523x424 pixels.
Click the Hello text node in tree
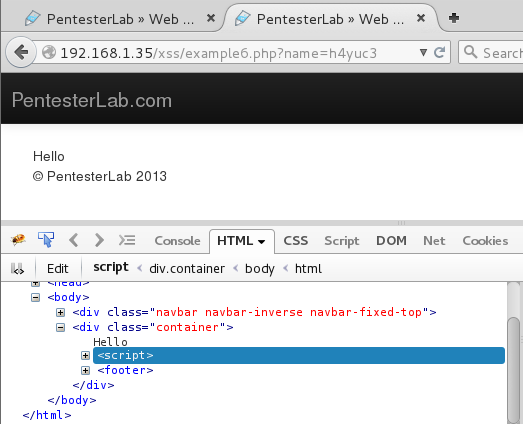110,342
